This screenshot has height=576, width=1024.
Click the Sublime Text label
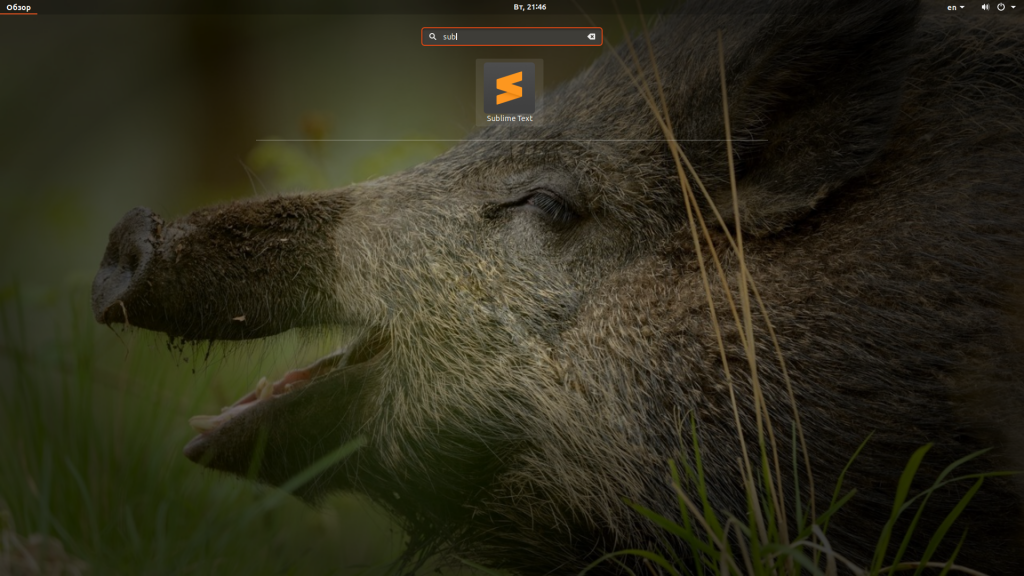(x=509, y=119)
